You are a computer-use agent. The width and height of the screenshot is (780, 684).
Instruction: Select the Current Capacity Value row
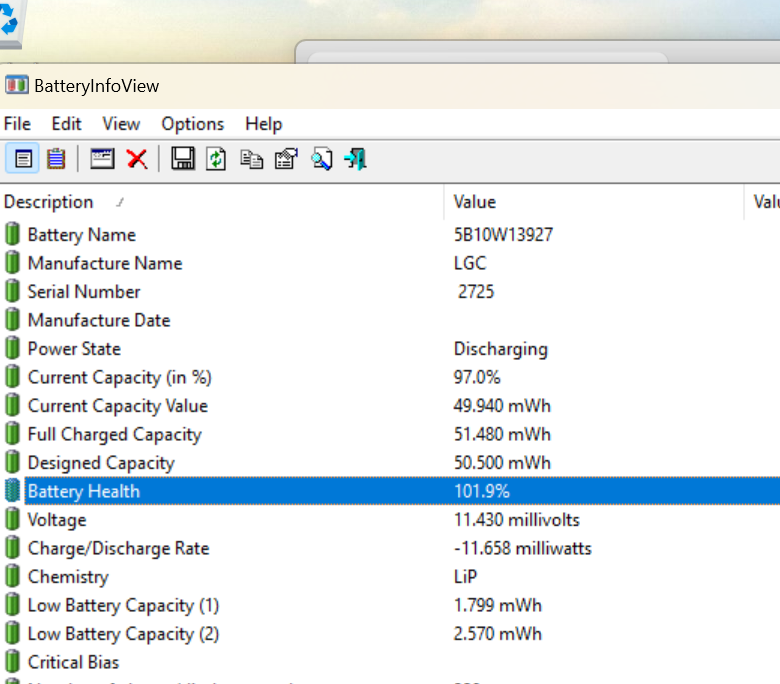point(390,405)
